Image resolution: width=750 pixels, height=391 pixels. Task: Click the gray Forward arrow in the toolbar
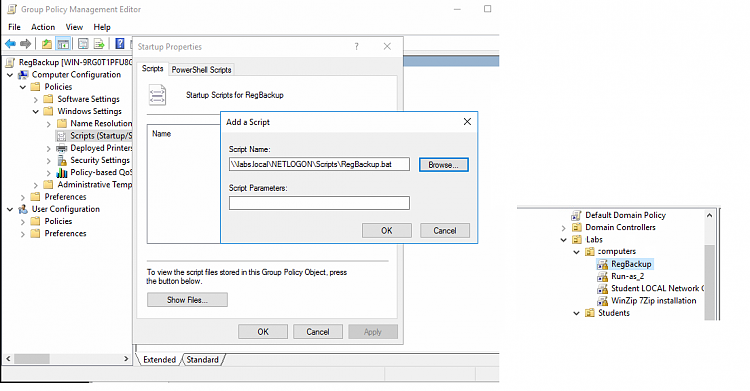25,44
